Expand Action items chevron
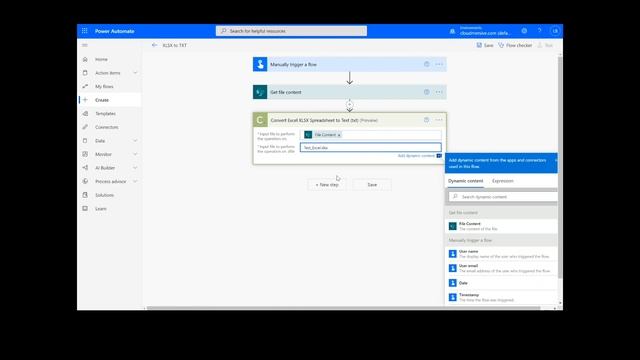The width and height of the screenshot is (640, 360). coord(135,73)
